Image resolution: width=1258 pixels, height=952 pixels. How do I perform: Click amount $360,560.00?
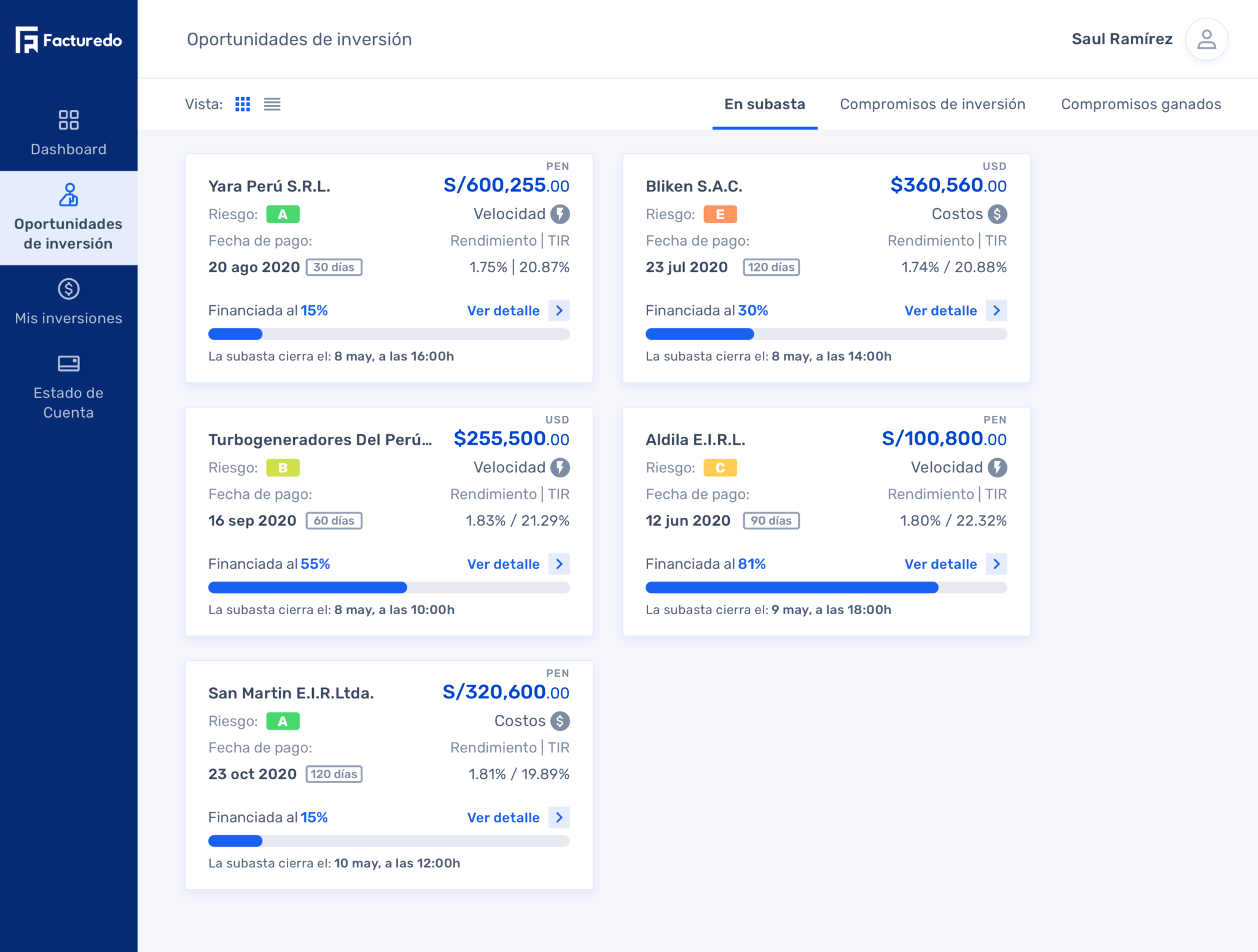coord(948,185)
